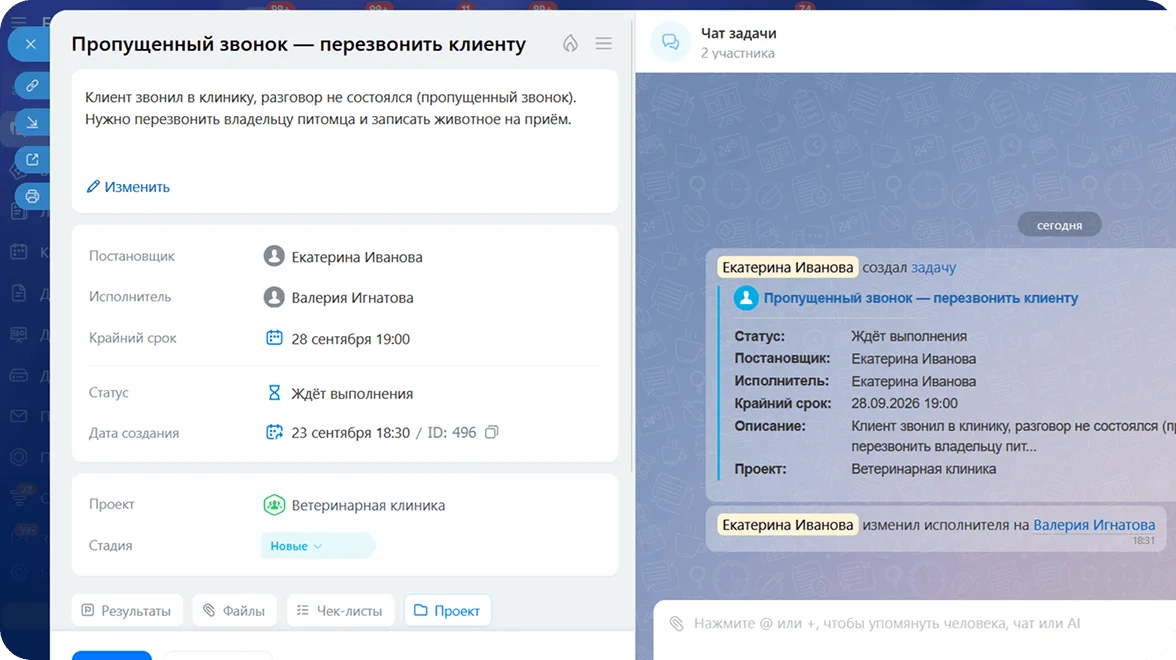Close the task panel with X button
Viewport: 1176px width, 660px height.
point(31,44)
